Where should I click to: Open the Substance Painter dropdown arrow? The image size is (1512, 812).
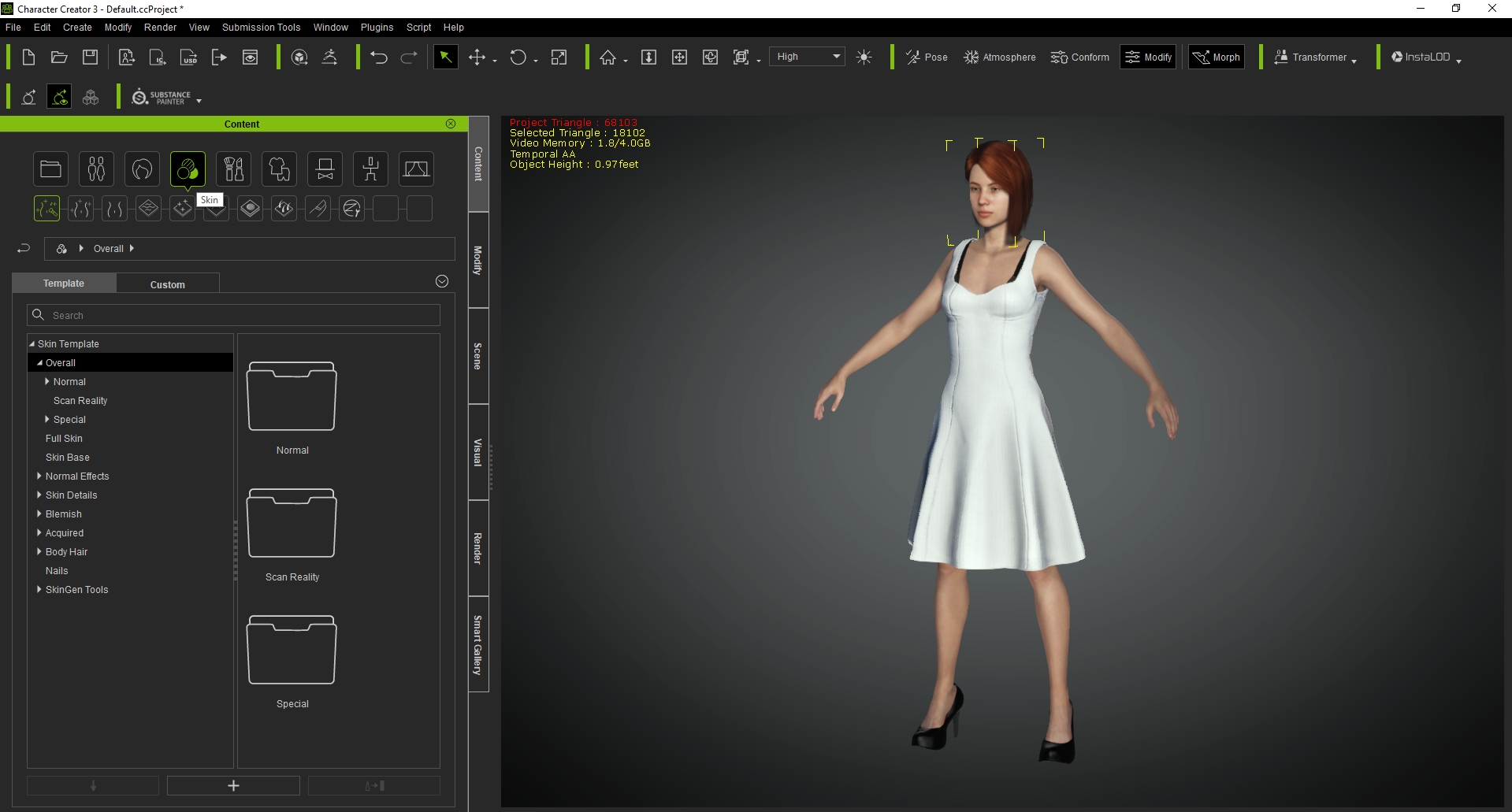(x=199, y=101)
